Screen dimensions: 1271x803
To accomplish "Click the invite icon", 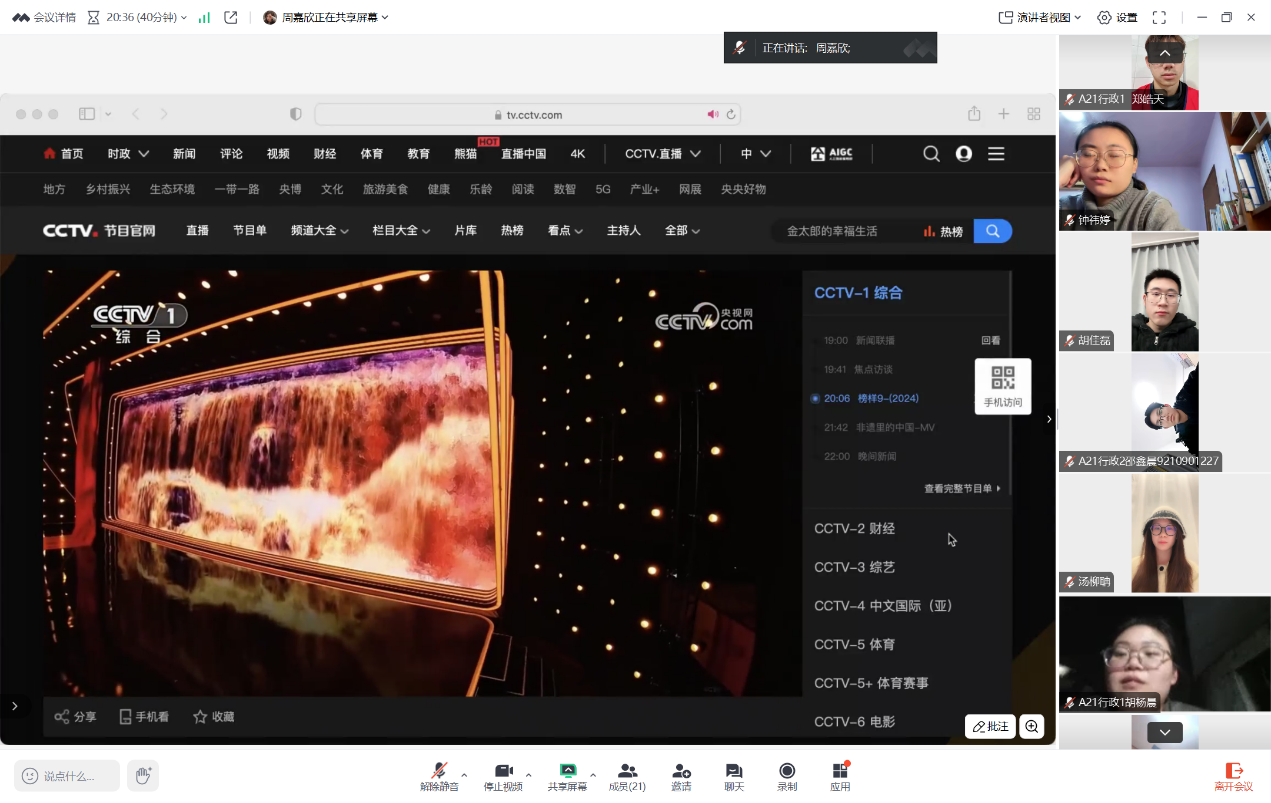I will coord(681,771).
